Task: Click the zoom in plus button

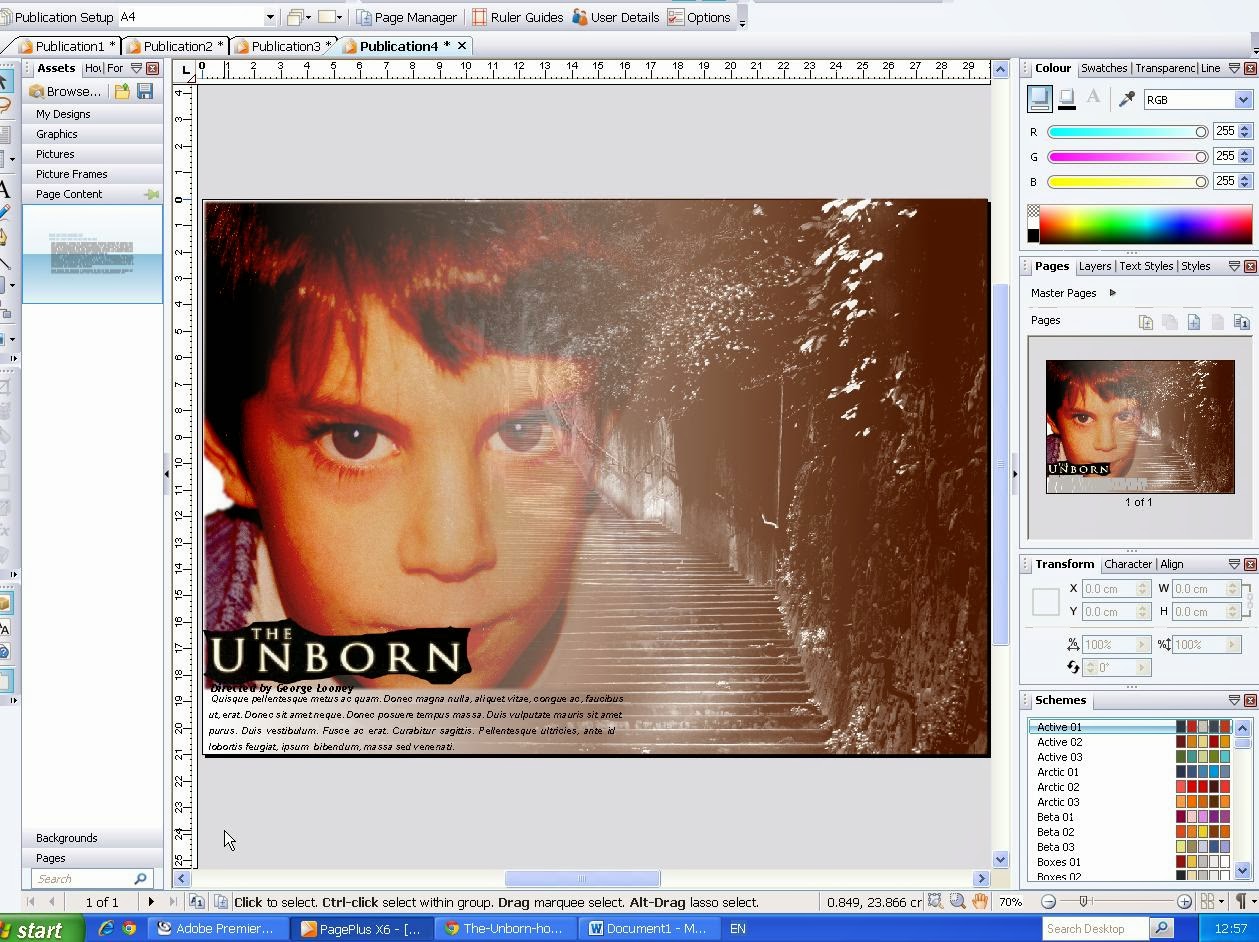Action: pyautogui.click(x=1184, y=902)
